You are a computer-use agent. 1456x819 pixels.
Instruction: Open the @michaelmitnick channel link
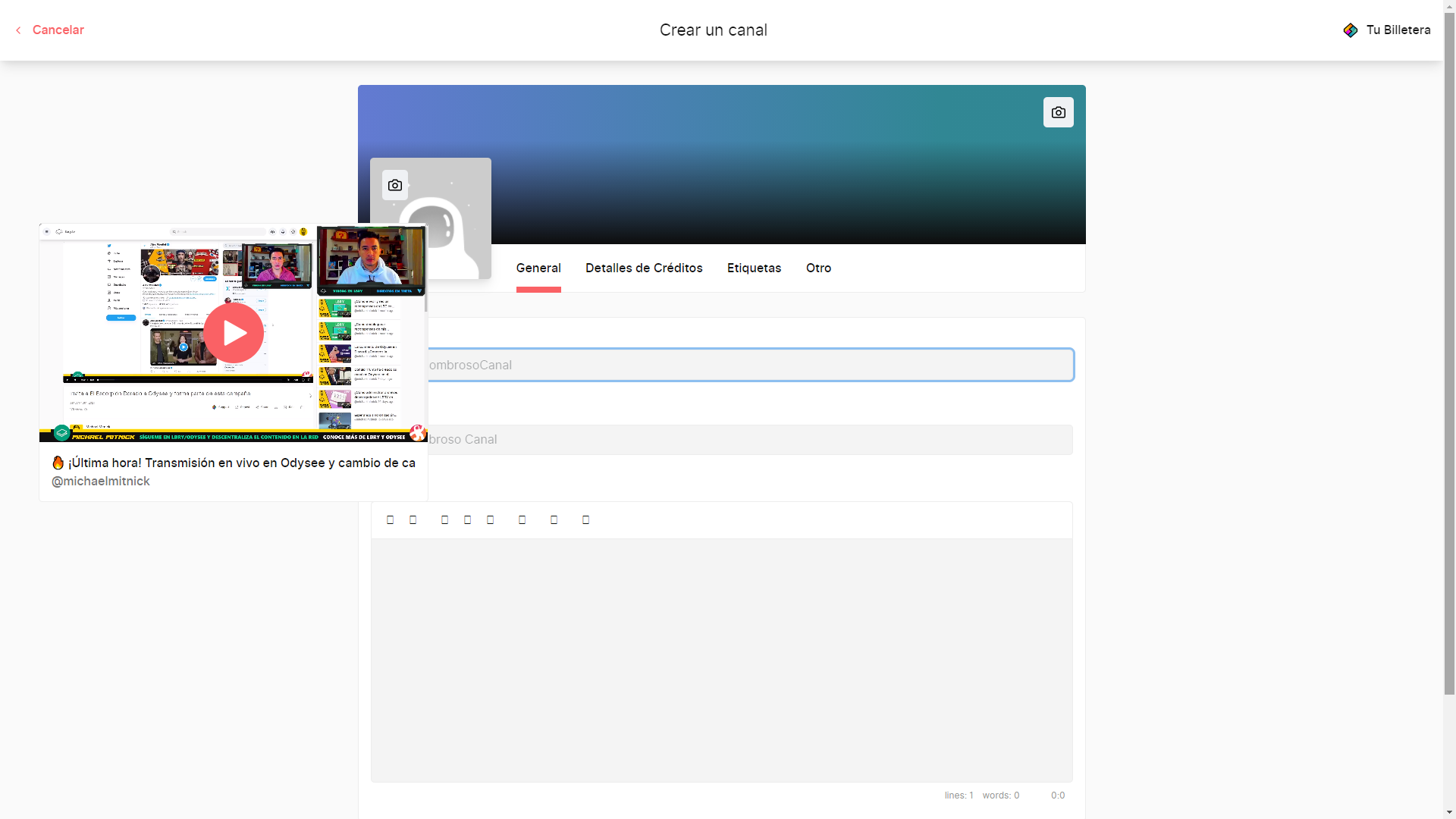pos(101,482)
